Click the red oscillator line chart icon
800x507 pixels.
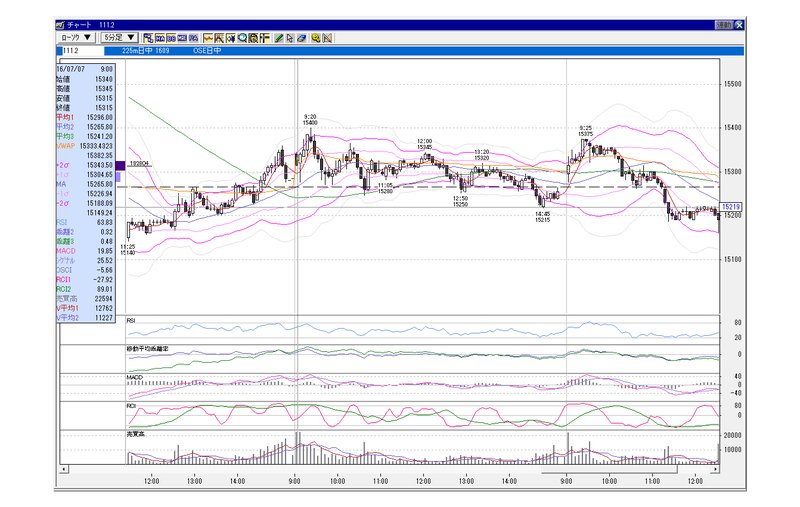point(208,38)
